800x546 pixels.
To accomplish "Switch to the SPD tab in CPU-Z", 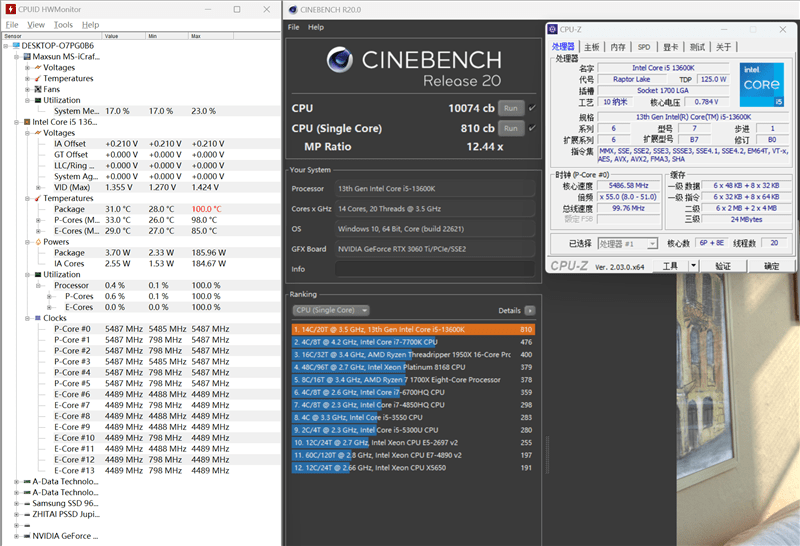I will pyautogui.click(x=644, y=47).
